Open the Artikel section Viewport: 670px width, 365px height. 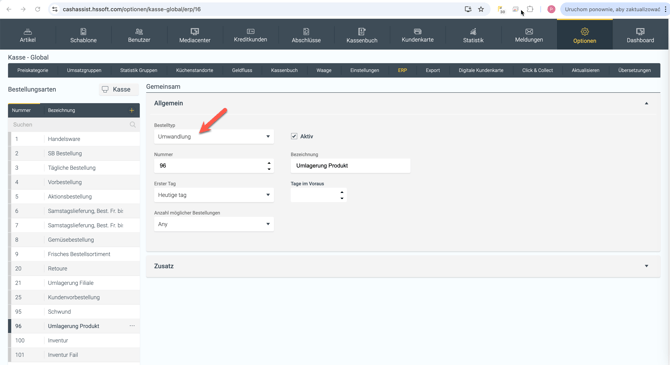click(28, 35)
